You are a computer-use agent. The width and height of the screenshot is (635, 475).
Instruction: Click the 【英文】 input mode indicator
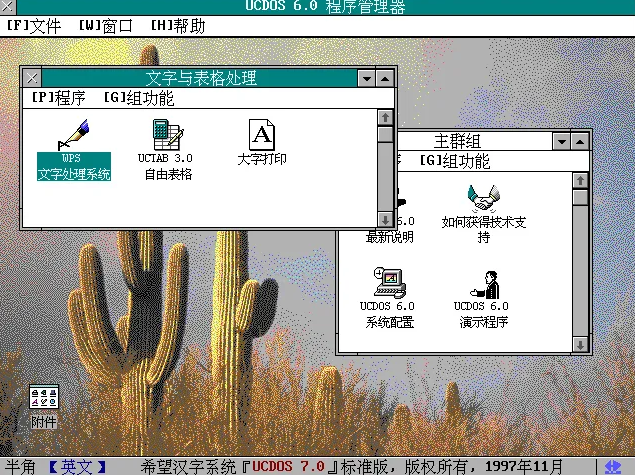point(77,467)
